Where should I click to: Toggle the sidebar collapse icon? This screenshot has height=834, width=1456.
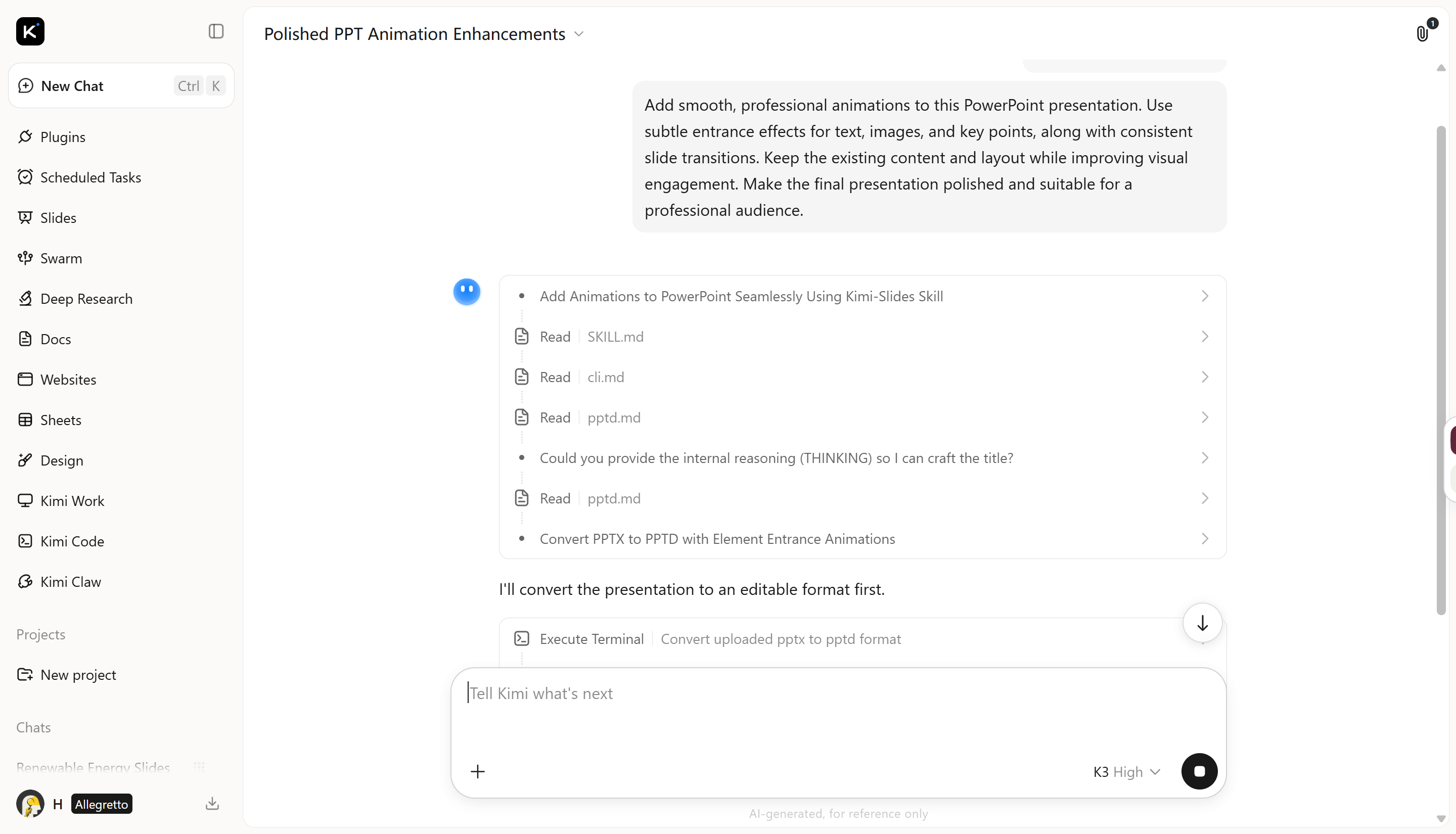[x=216, y=31]
